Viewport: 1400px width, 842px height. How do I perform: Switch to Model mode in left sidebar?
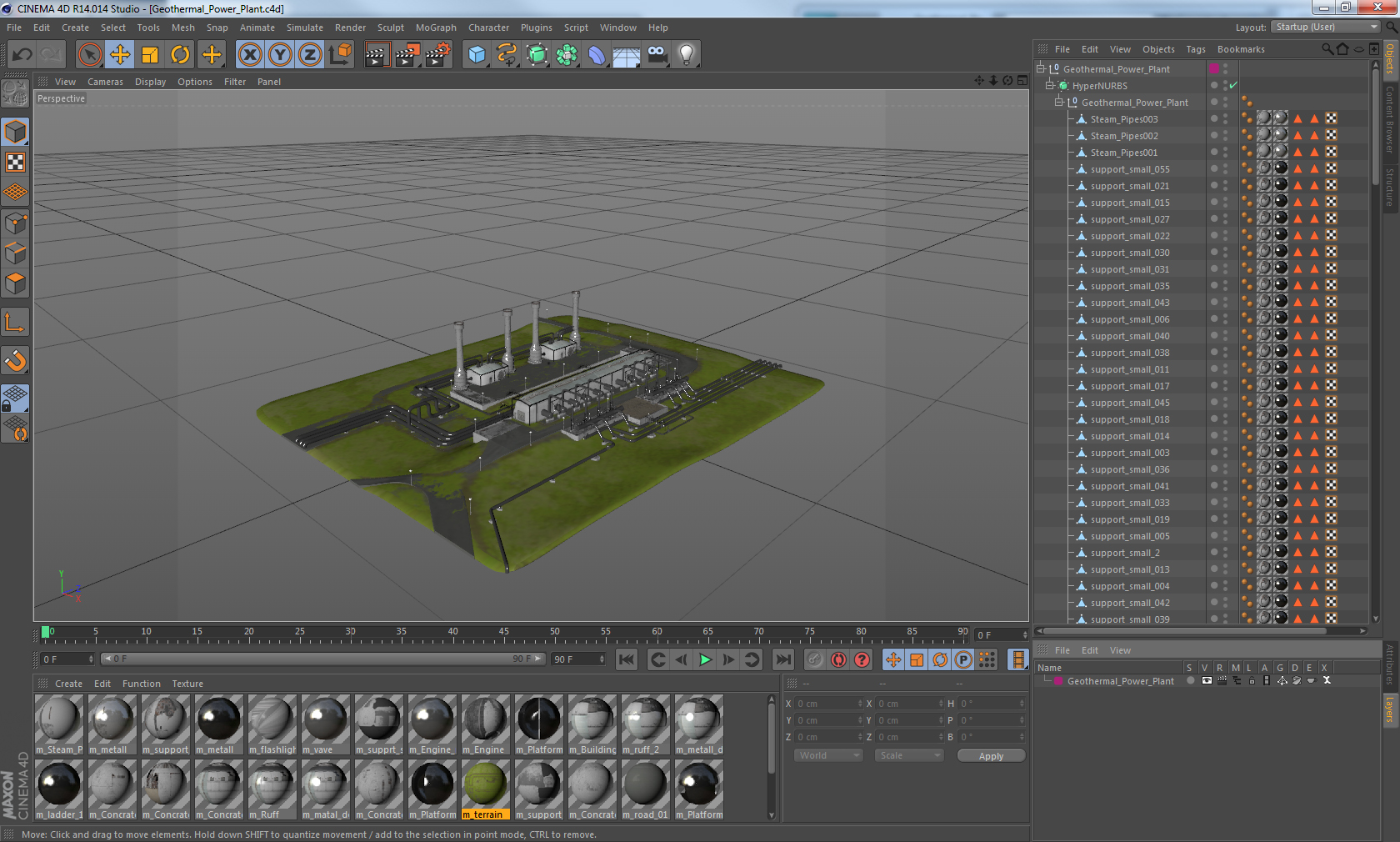coord(15,132)
